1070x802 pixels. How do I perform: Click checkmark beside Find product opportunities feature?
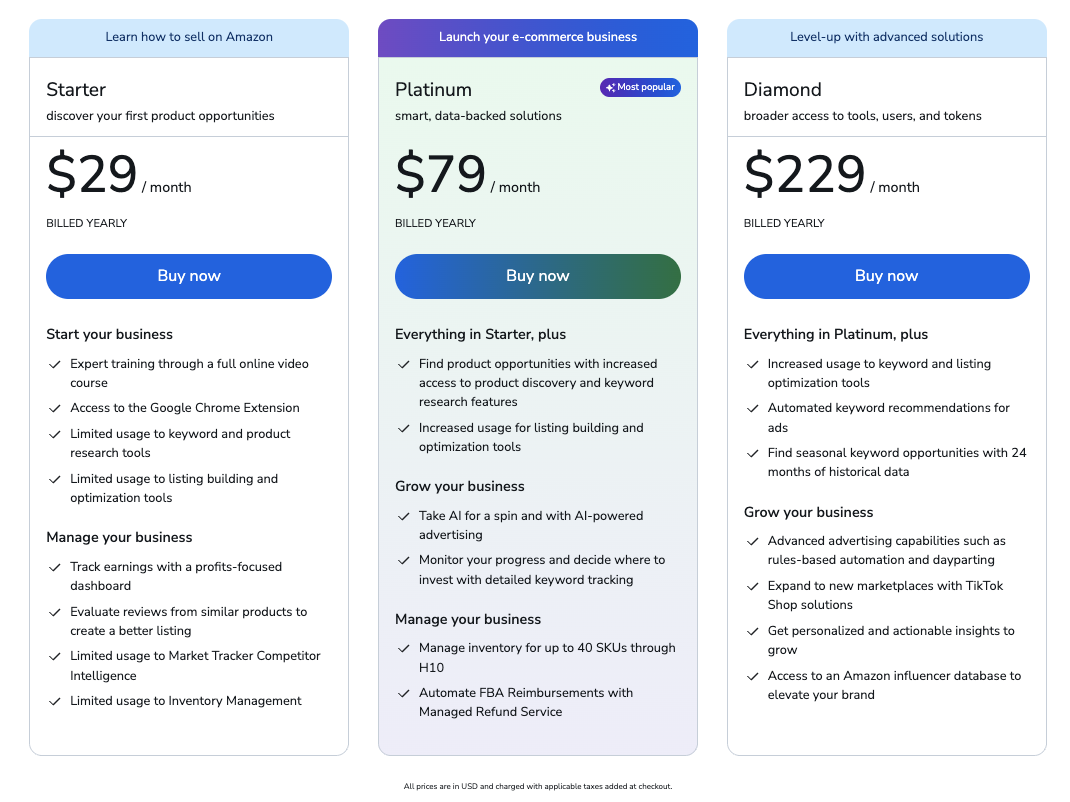(403, 364)
